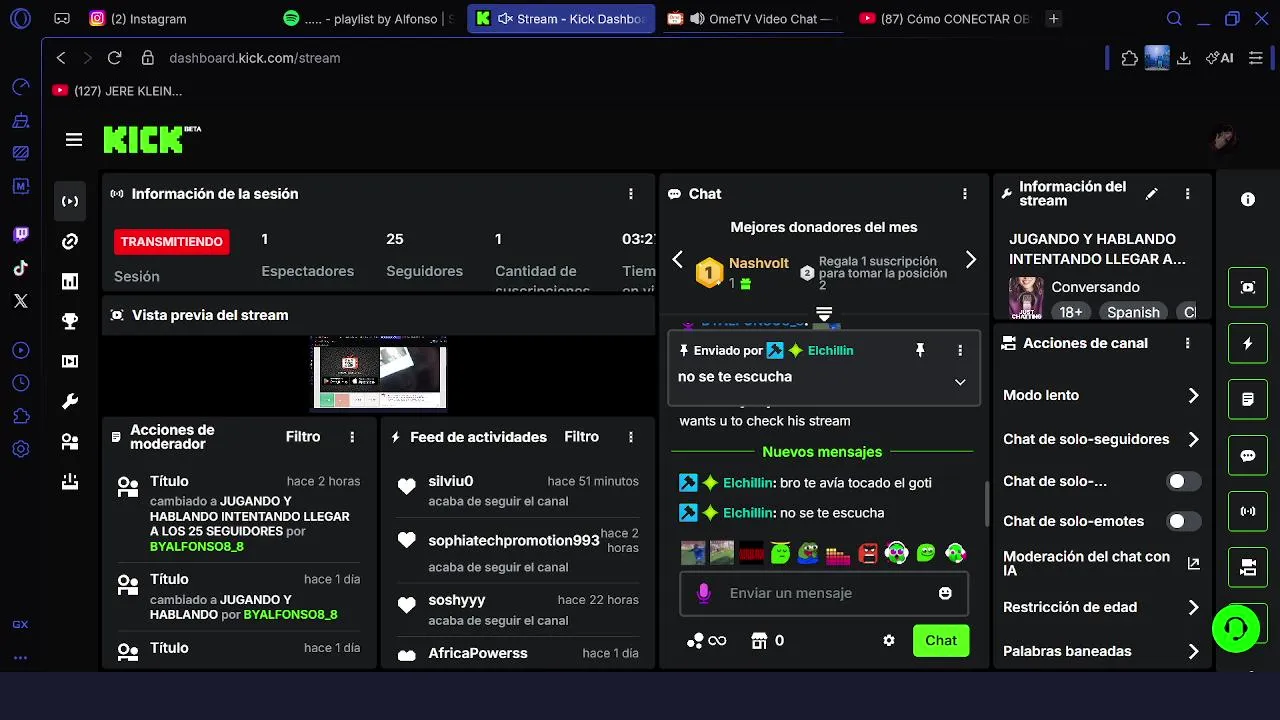Screen dimensions: 1280x720
Task: Open the wrench settings icon in Kick sidebar
Action: pos(70,401)
